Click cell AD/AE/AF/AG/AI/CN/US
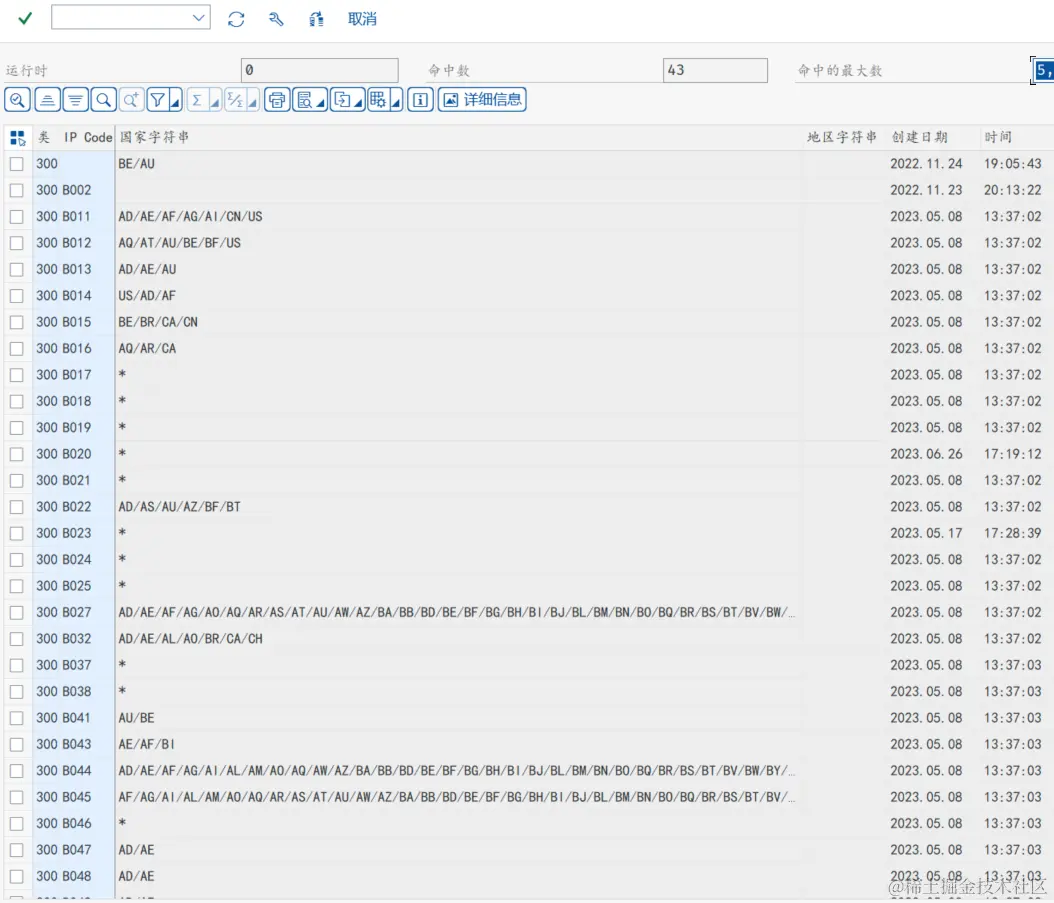 190,217
